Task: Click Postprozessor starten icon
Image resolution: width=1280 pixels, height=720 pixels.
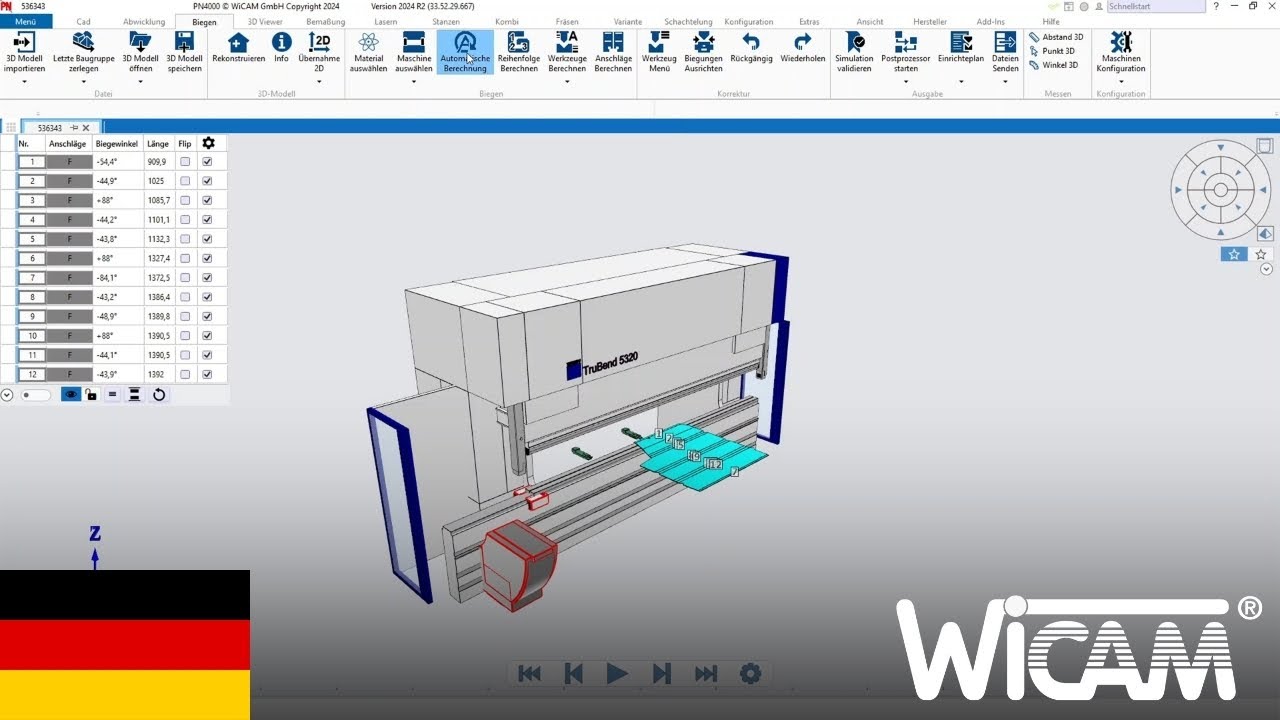Action: [x=906, y=42]
